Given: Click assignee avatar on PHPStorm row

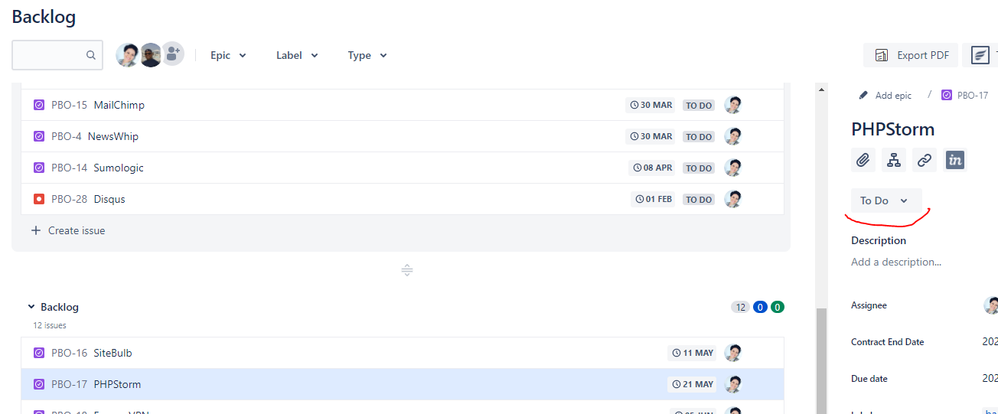Looking at the screenshot, I should (733, 384).
